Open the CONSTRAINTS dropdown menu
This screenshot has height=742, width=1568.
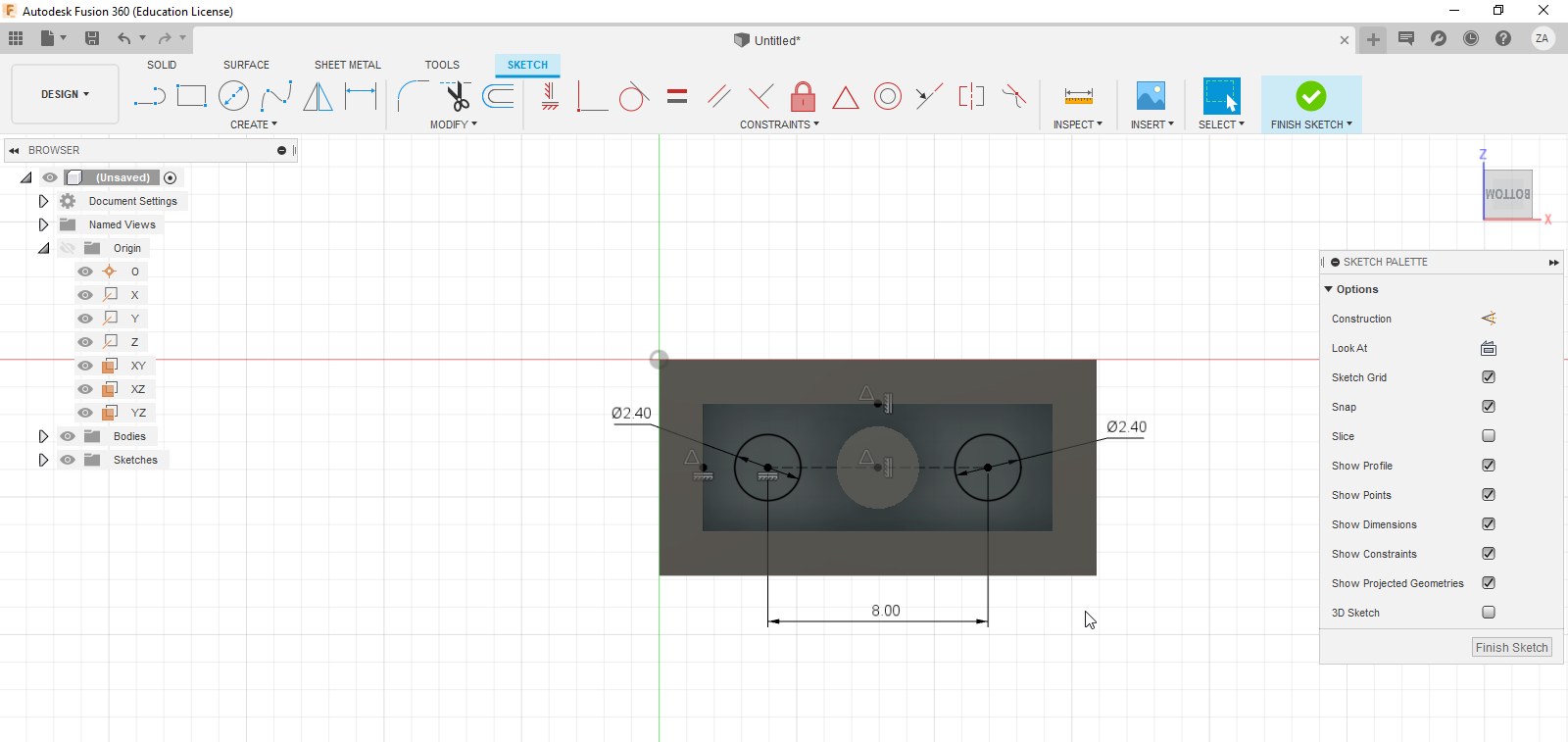779,124
